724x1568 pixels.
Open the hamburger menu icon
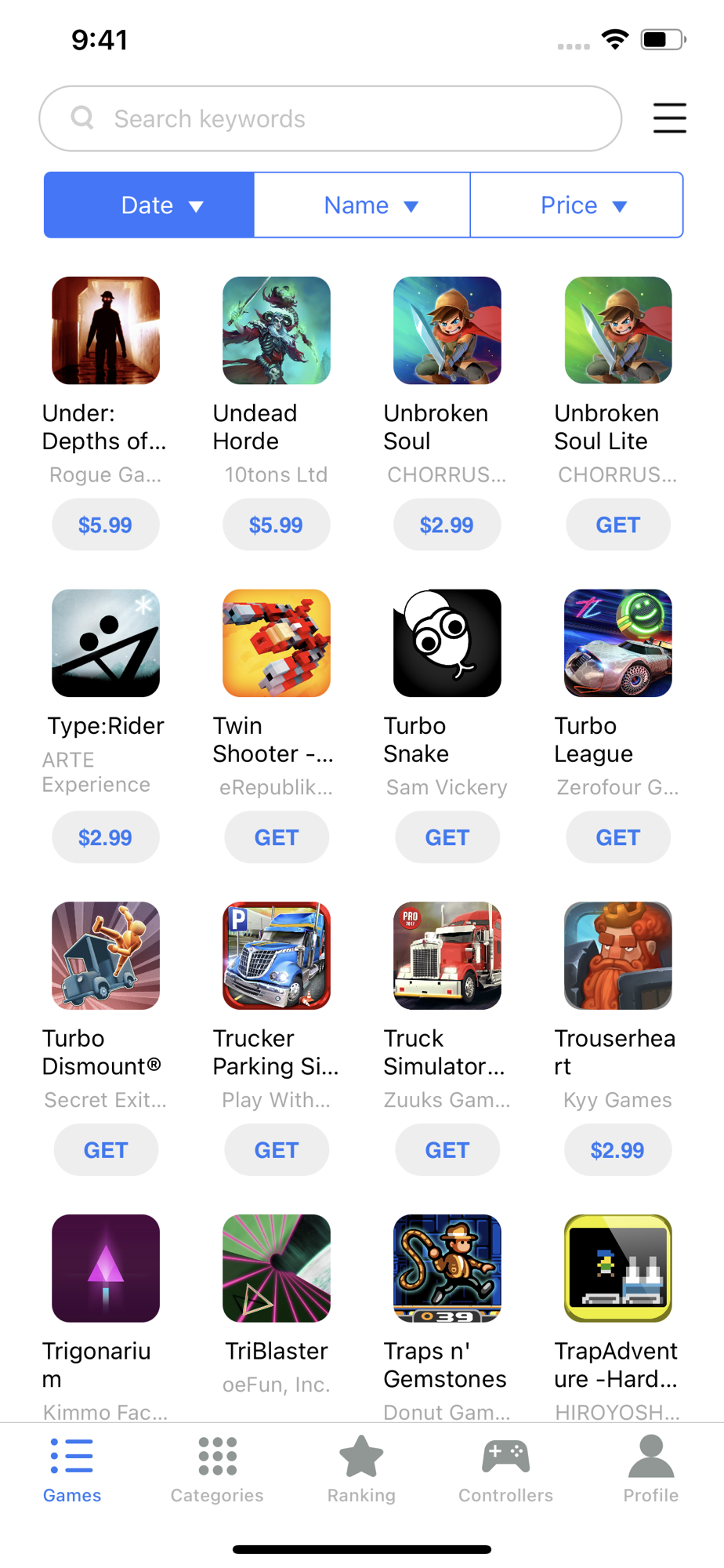point(669,118)
